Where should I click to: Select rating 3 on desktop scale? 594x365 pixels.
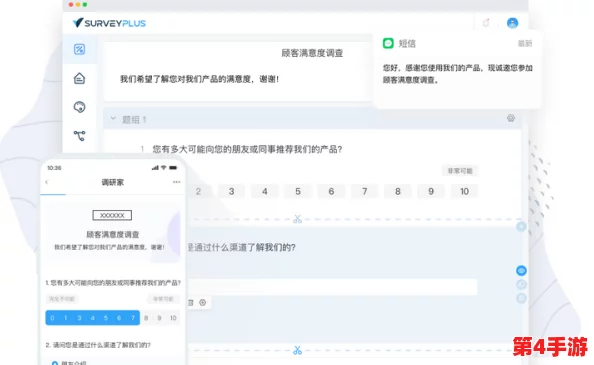point(231,192)
